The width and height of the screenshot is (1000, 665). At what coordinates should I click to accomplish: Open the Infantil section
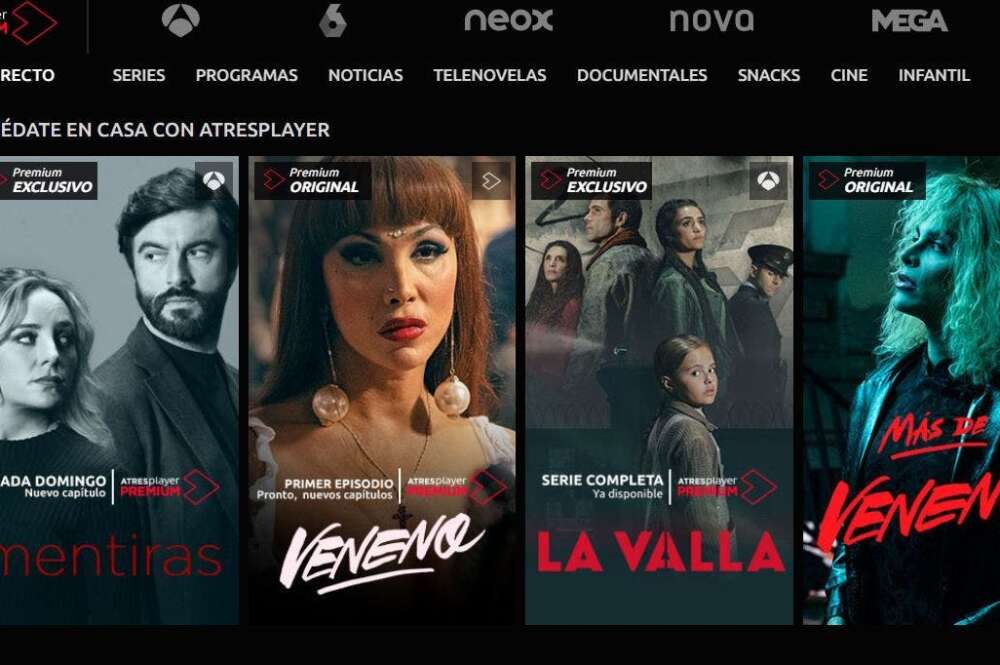point(934,75)
